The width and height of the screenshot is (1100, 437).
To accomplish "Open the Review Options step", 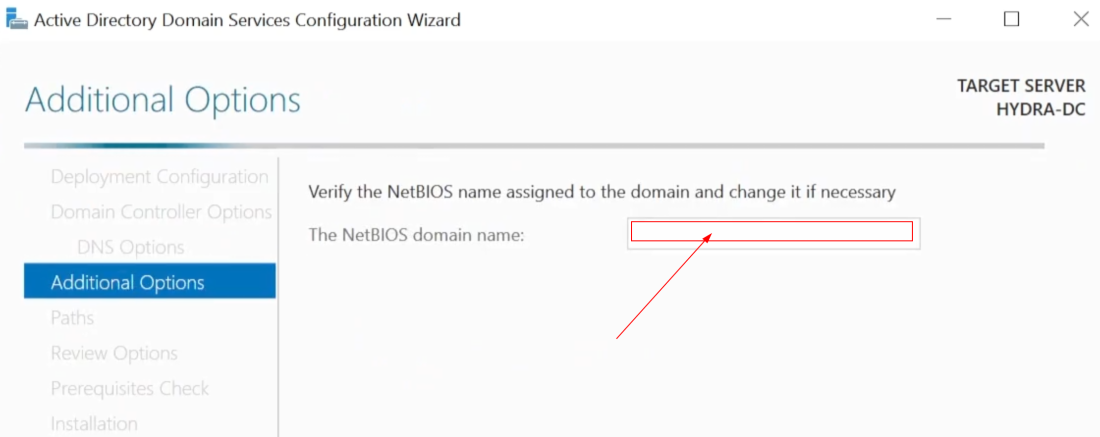I will pyautogui.click(x=114, y=353).
